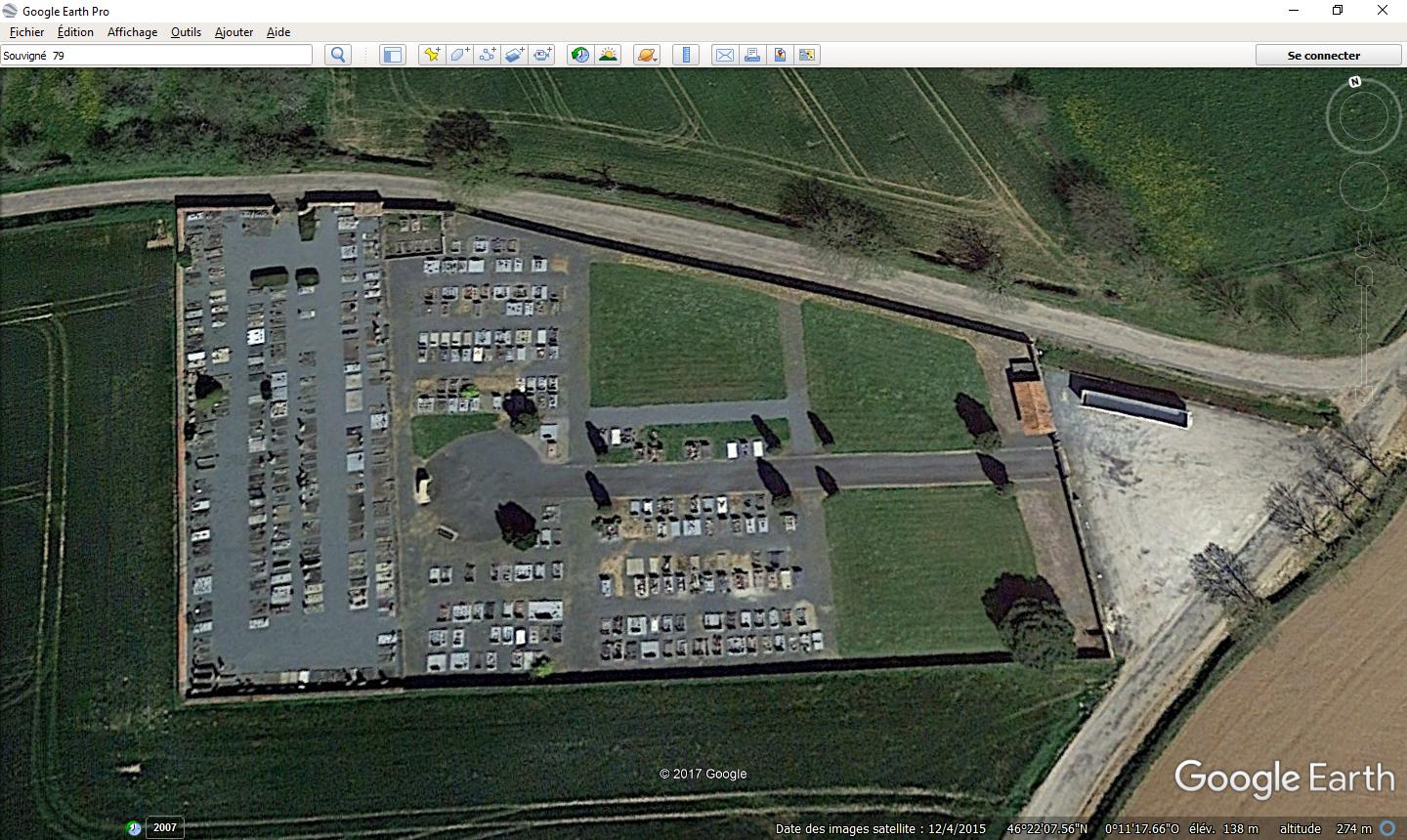Click the streaming status indicator icon
Screen dimensions: 1407x840
point(1387,828)
